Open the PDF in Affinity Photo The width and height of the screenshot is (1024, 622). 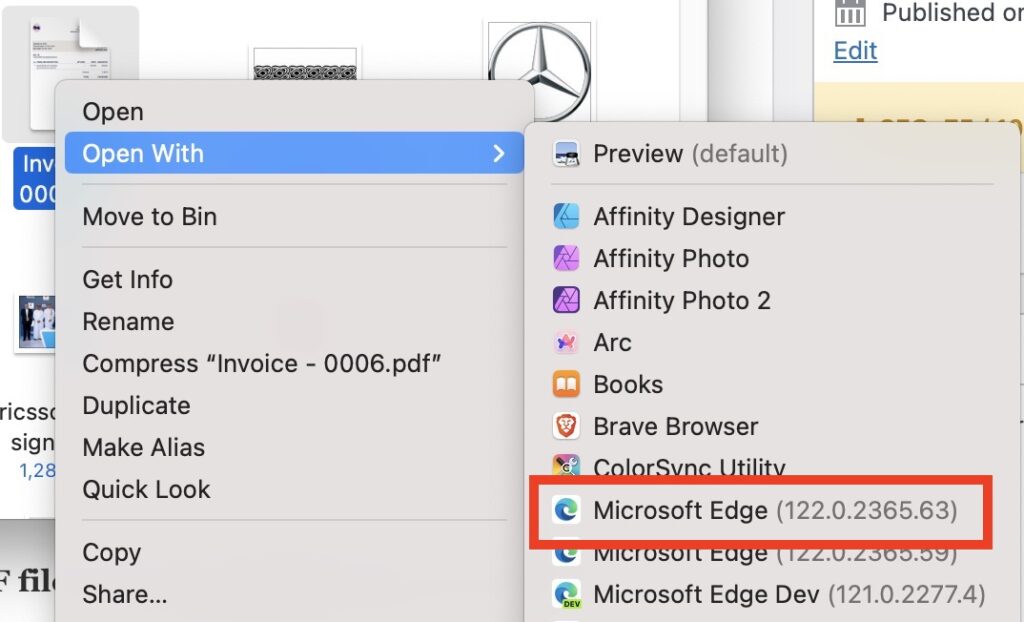[x=672, y=258]
